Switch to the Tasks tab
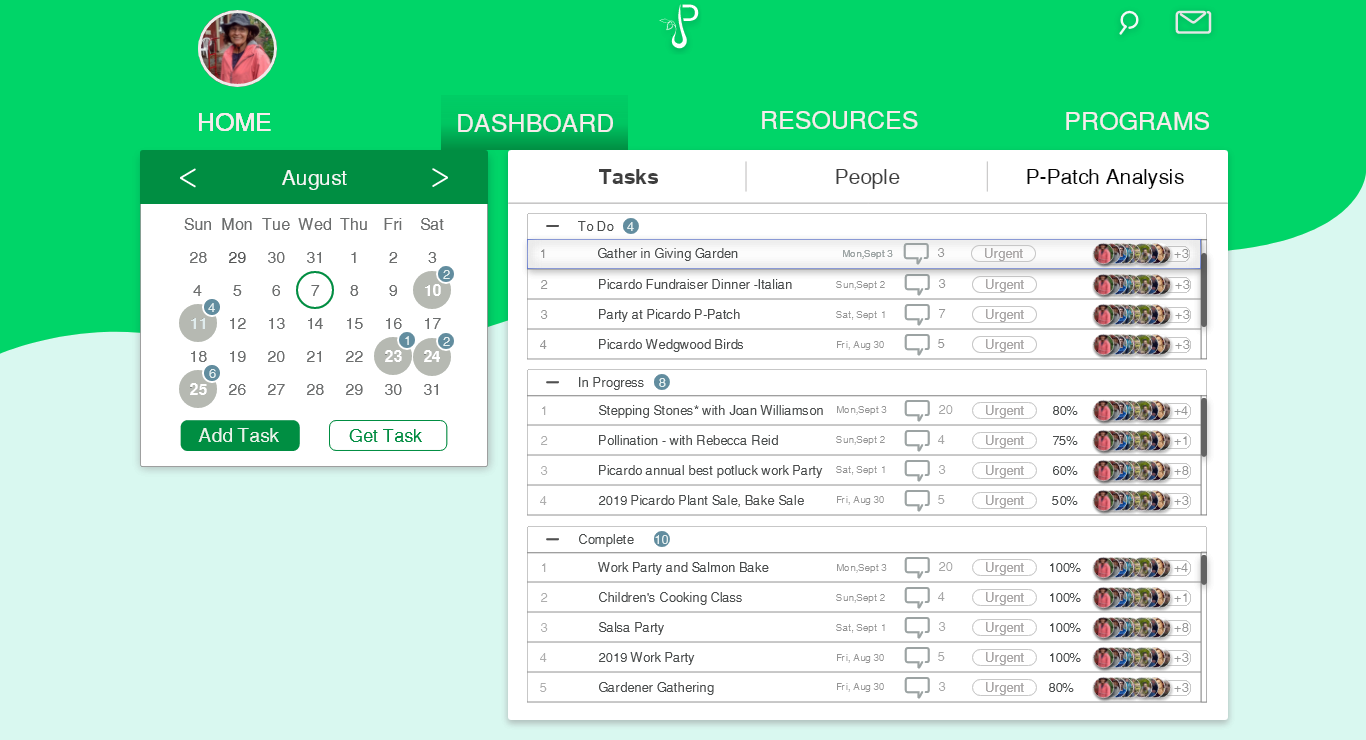This screenshot has width=1366, height=740. pyautogui.click(x=628, y=177)
